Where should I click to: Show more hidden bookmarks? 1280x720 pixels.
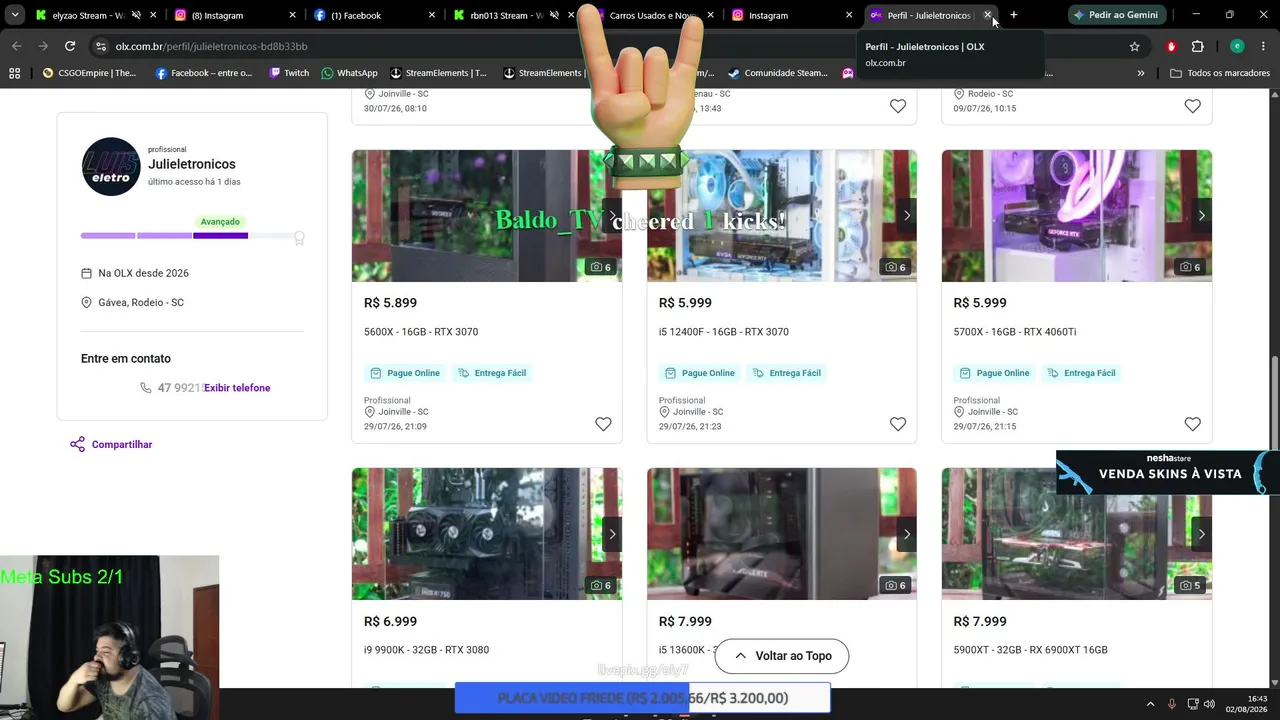pos(1141,73)
